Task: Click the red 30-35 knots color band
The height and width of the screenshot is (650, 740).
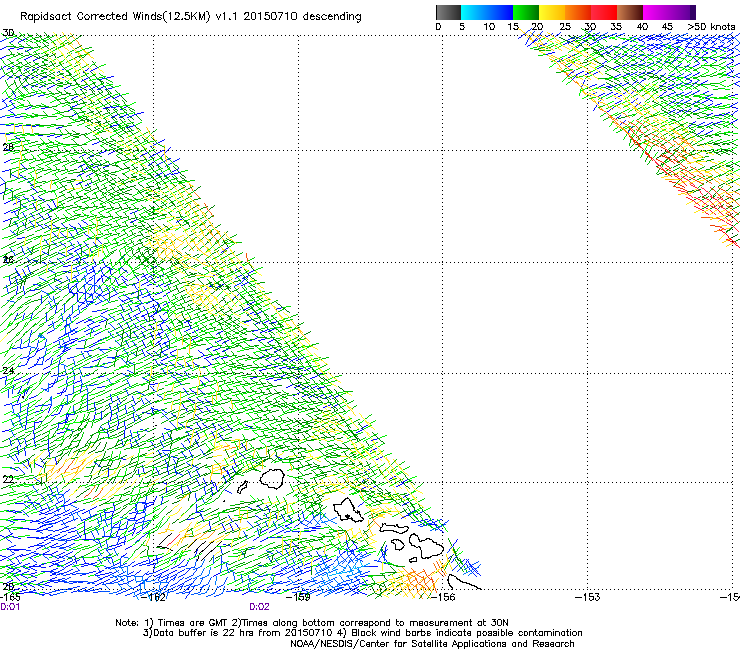Action: click(x=604, y=12)
